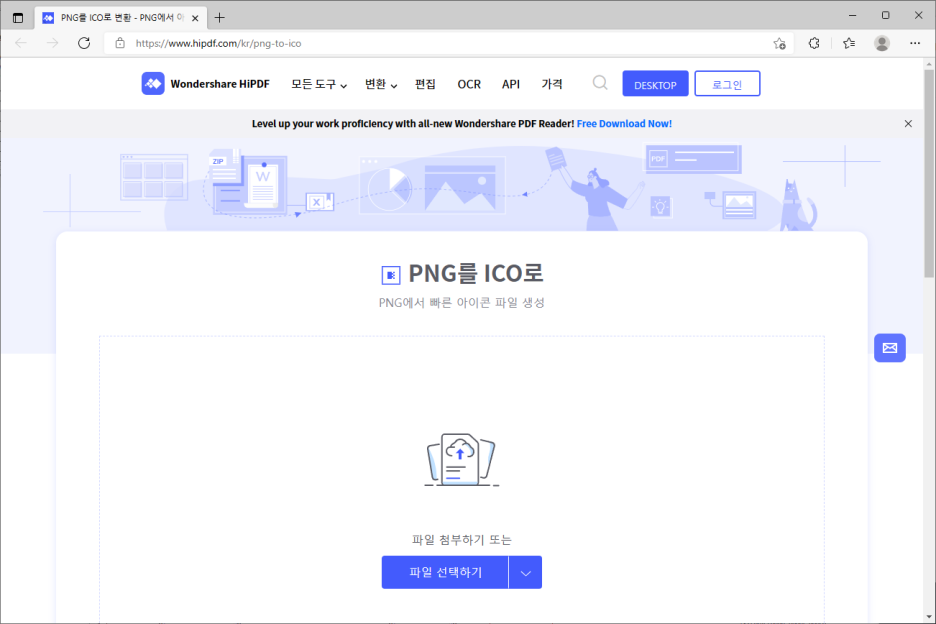The height and width of the screenshot is (624, 936).
Task: Add this page to favorites star icon
Action: click(779, 43)
